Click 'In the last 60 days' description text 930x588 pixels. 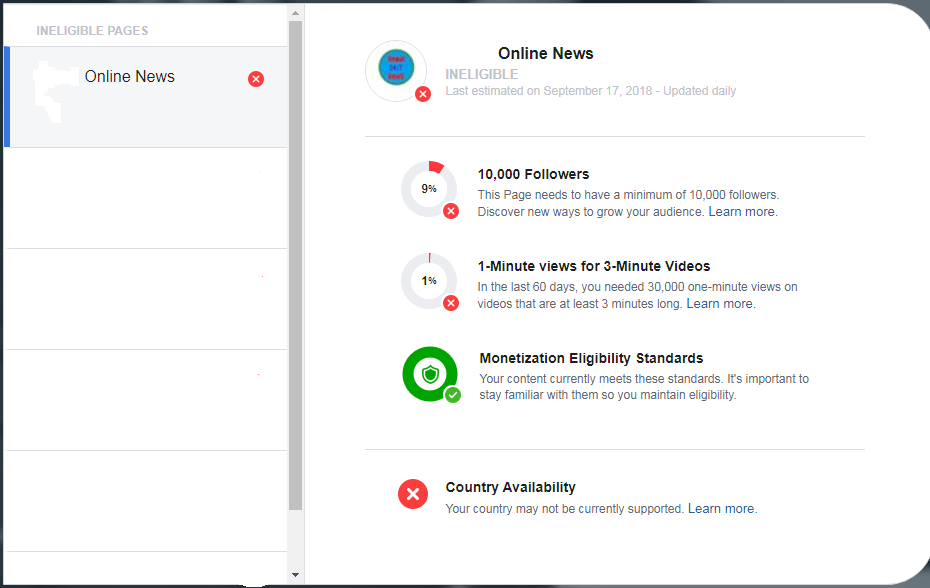[x=638, y=295]
